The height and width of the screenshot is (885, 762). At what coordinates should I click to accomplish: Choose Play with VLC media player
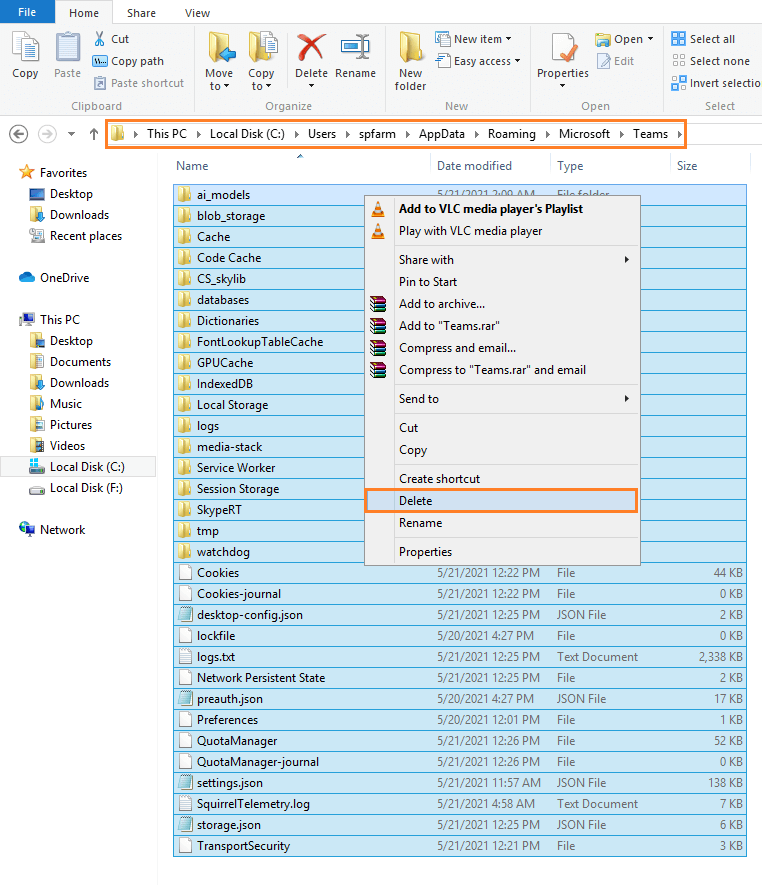click(502, 231)
